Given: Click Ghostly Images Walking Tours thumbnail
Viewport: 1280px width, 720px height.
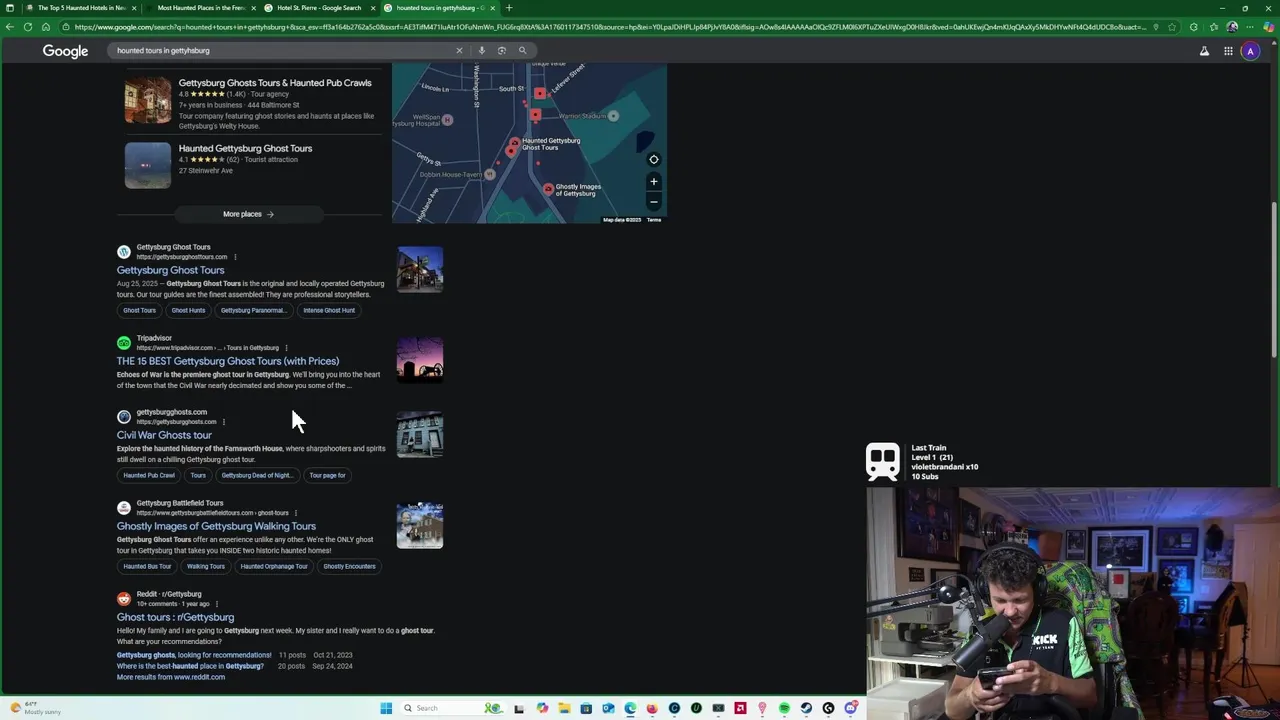Looking at the screenshot, I should tap(420, 526).
